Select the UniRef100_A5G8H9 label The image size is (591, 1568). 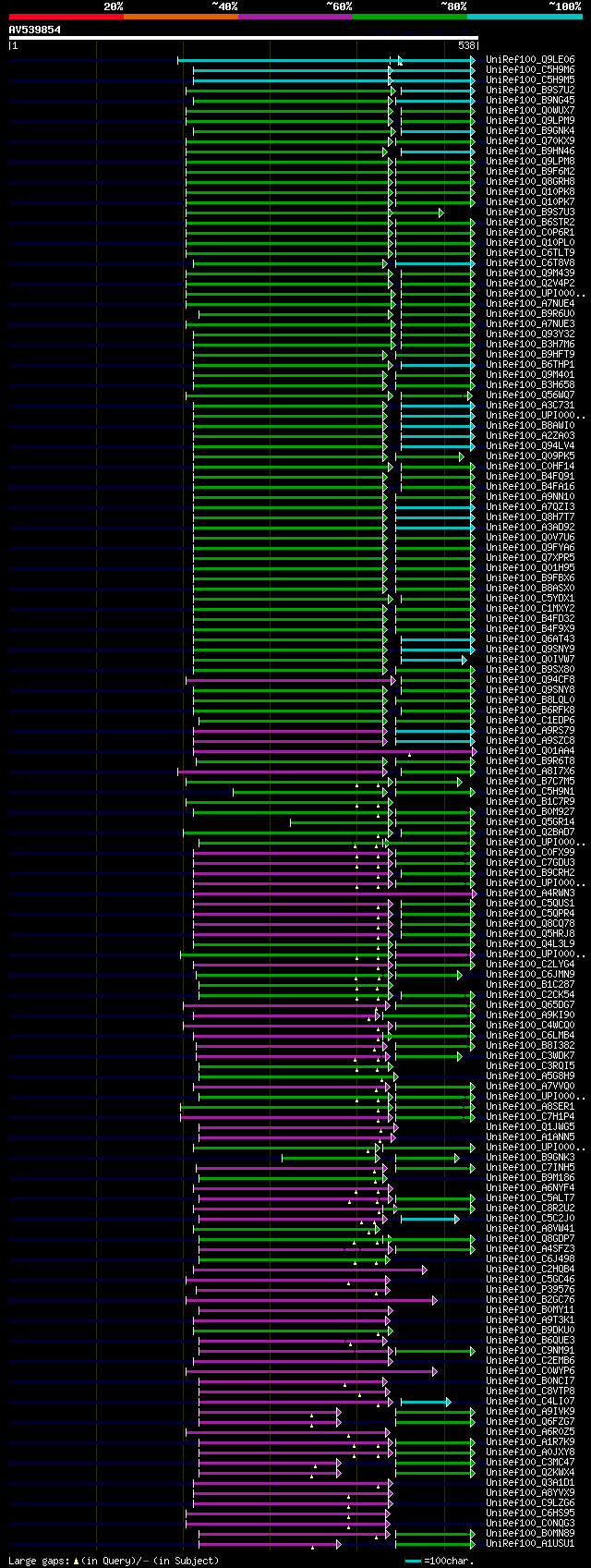click(530, 1076)
